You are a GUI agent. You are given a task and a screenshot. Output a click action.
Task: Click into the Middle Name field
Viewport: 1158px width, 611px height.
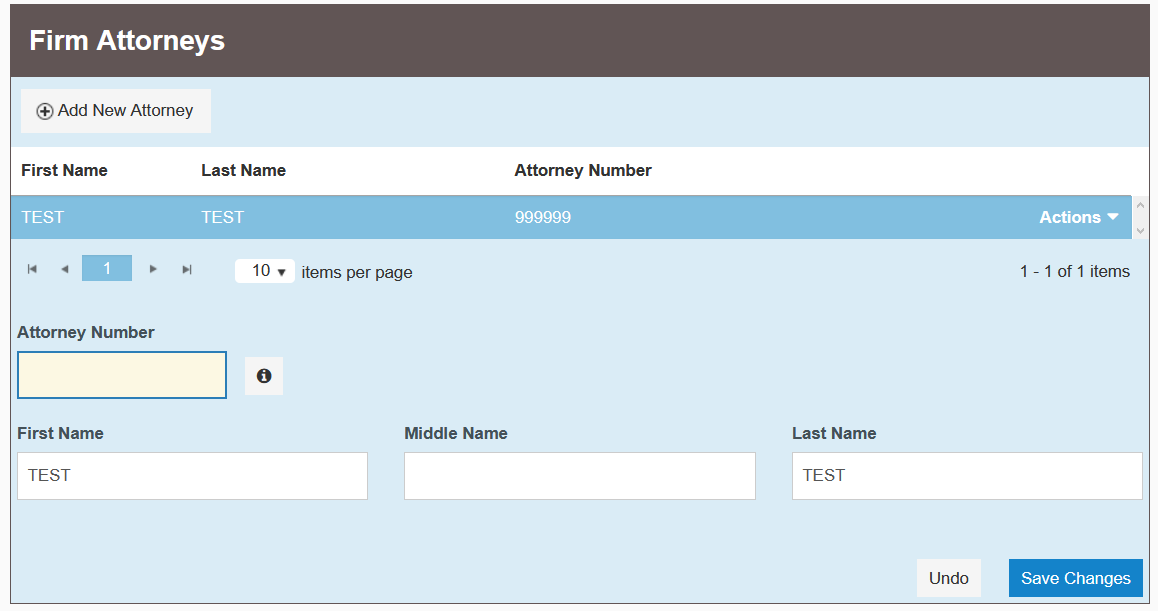(x=580, y=476)
